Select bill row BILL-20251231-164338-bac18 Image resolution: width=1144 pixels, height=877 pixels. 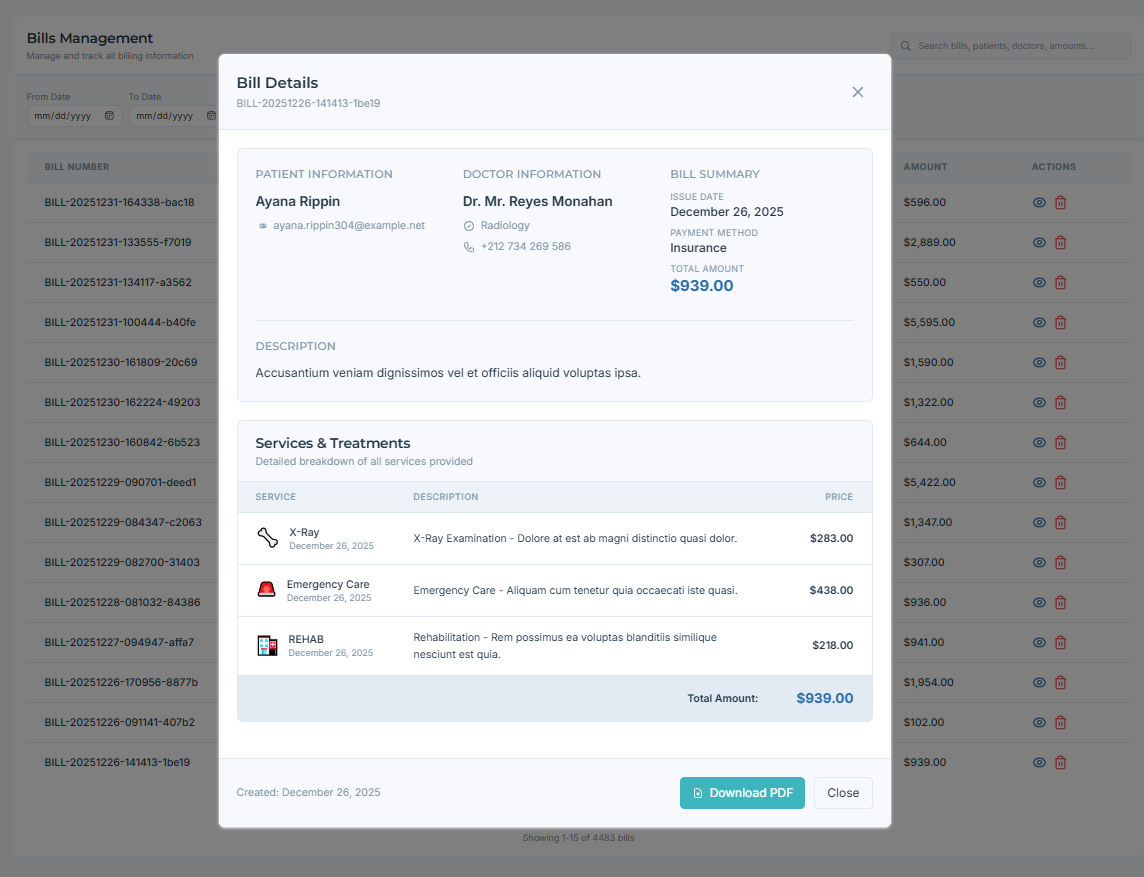pyautogui.click(x=119, y=202)
